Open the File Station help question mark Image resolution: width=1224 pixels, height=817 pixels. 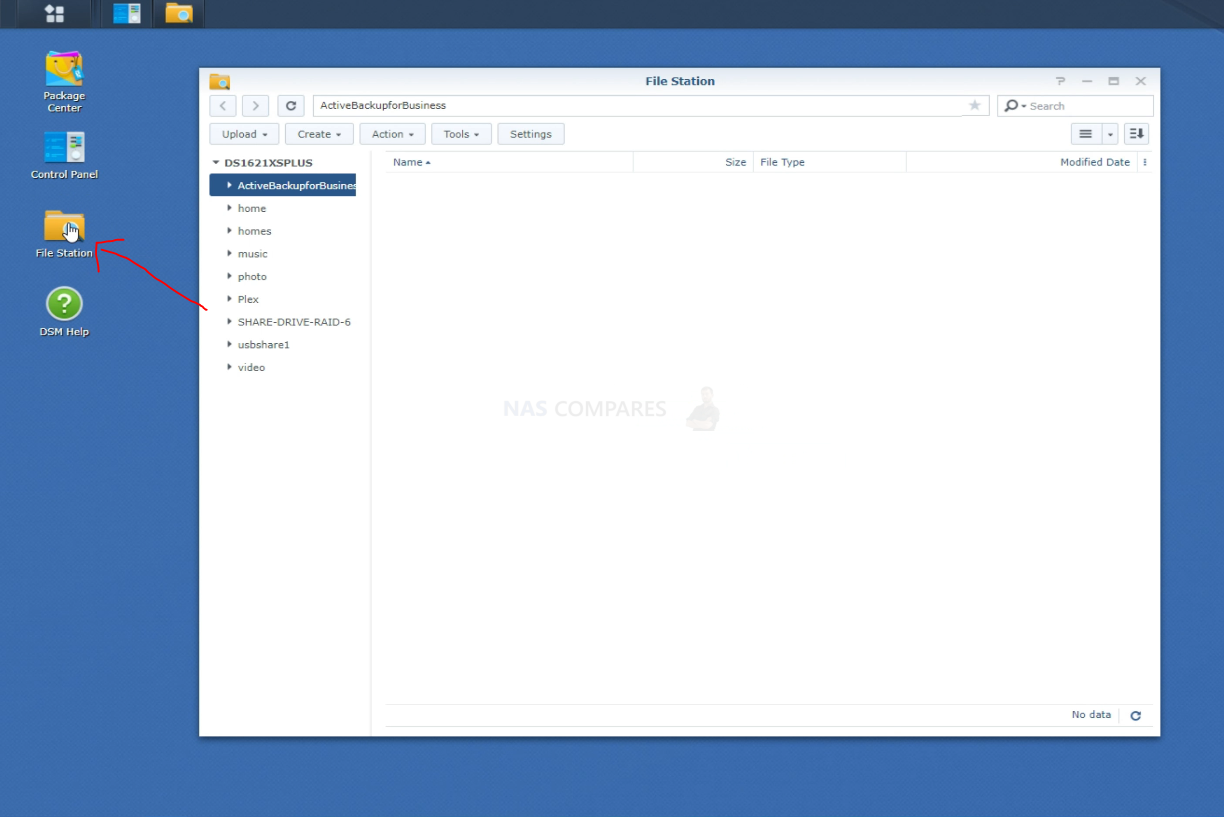tap(1061, 81)
